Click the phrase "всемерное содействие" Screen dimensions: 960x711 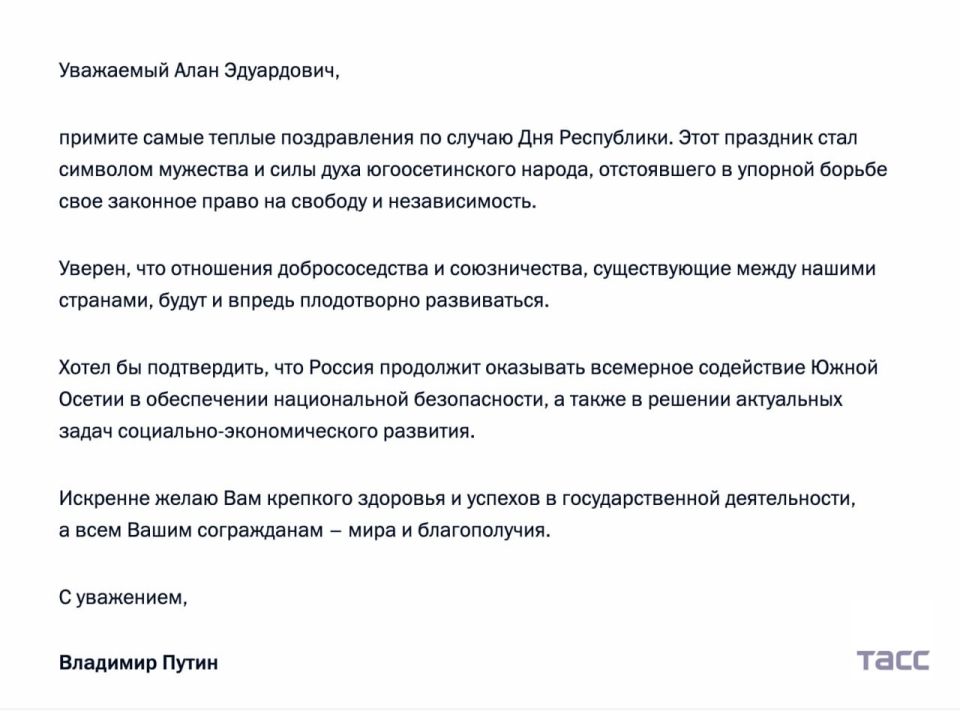click(723, 368)
